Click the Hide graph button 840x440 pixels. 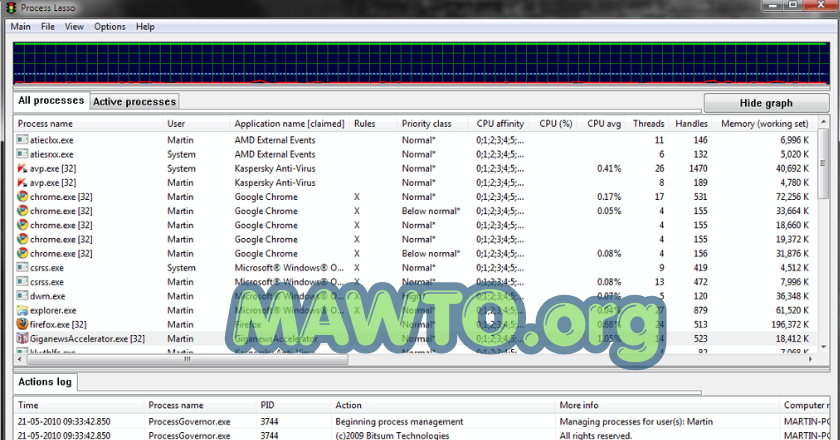766,103
